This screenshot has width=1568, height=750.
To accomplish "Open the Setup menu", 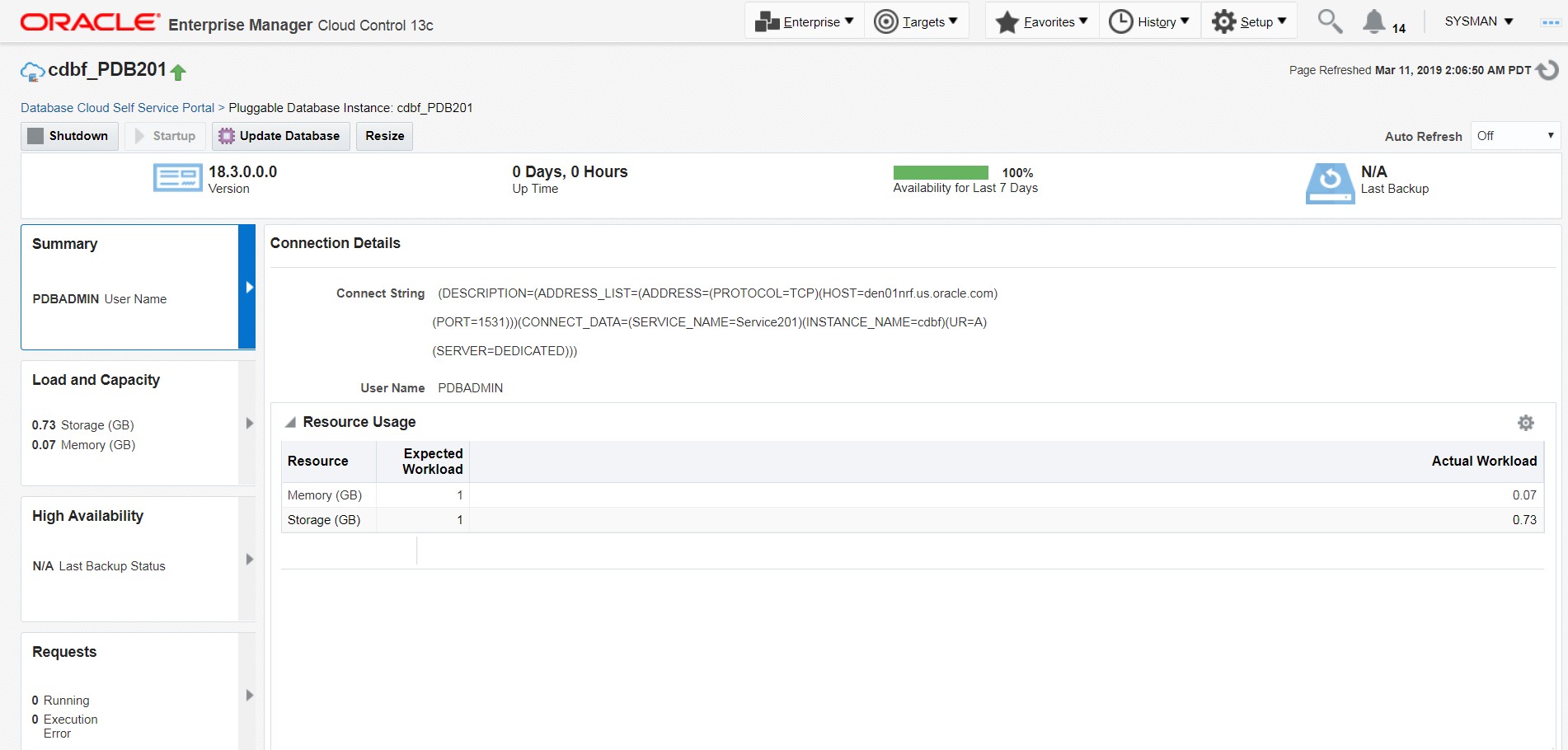I will click(1249, 21).
